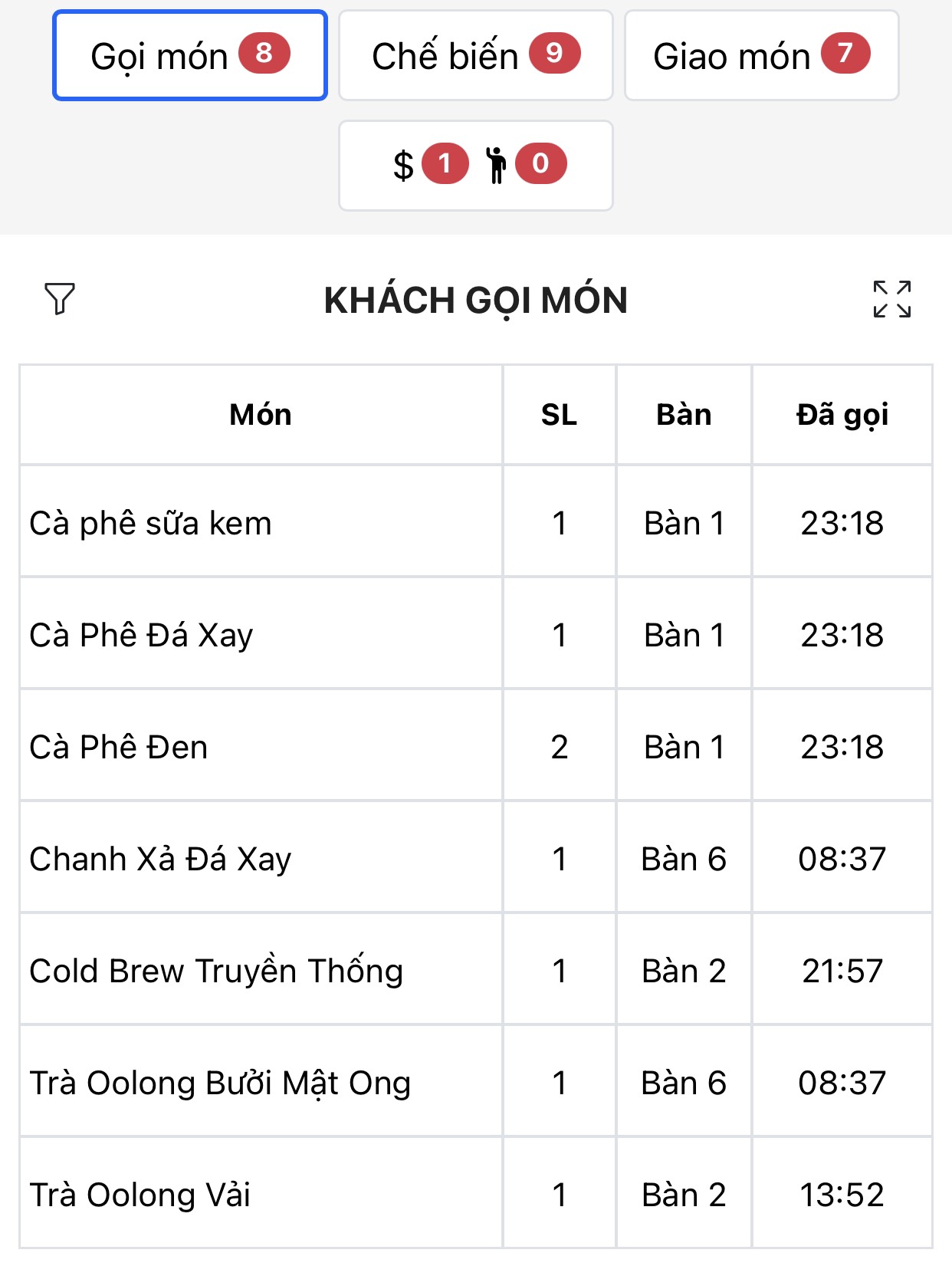Image resolution: width=952 pixels, height=1266 pixels.
Task: Sort by the Món column header
Action: (261, 415)
